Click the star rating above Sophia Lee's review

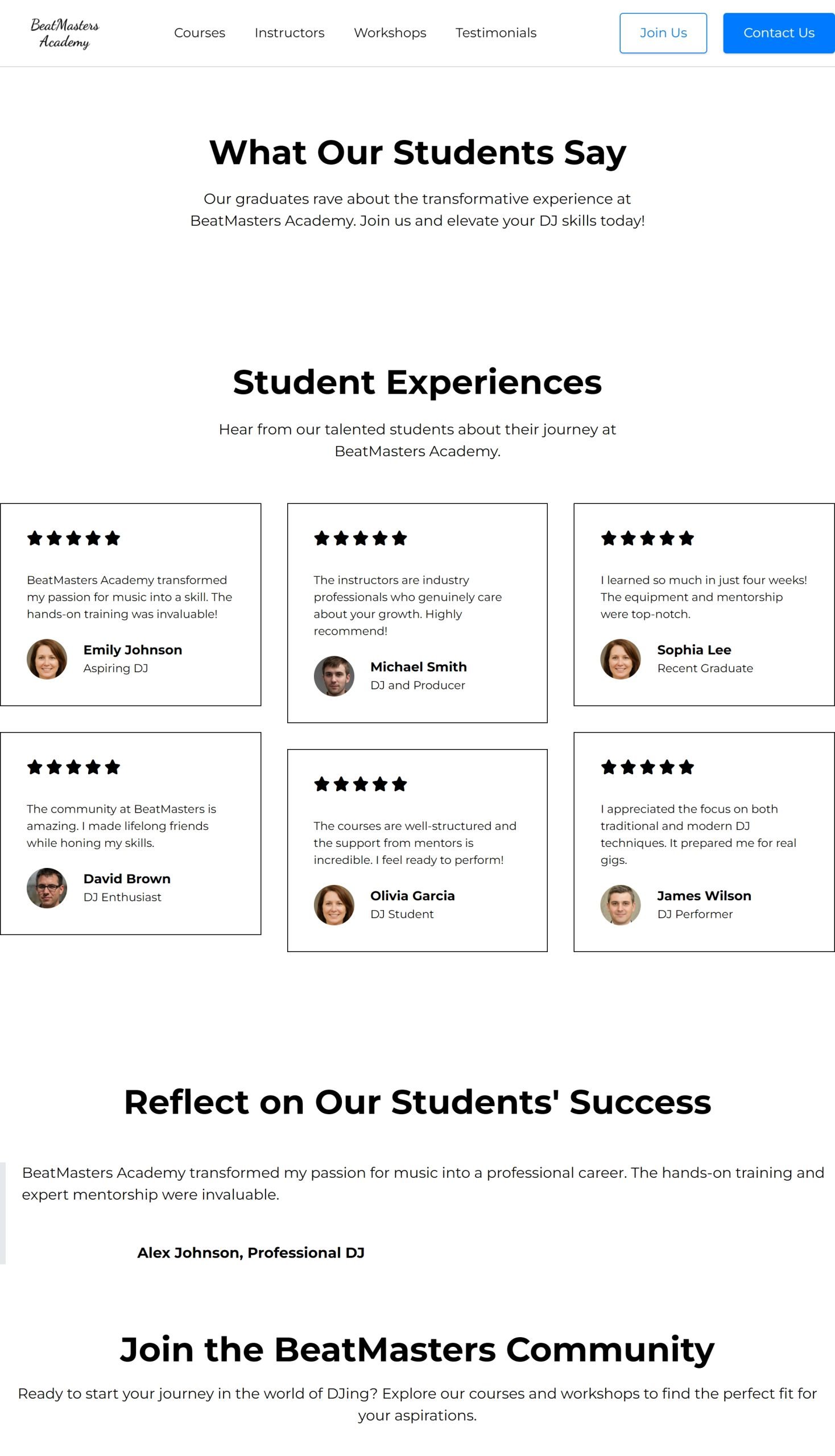647,538
